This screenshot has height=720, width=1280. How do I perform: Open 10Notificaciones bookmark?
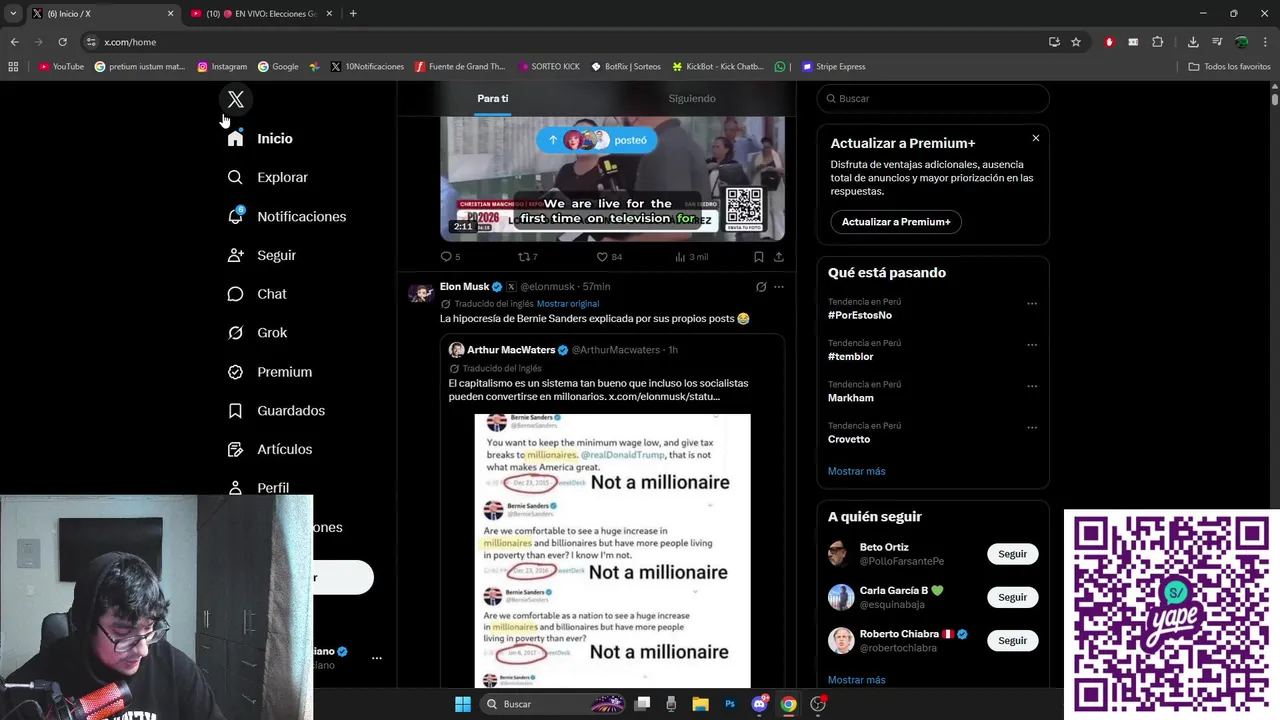[x=367, y=67]
